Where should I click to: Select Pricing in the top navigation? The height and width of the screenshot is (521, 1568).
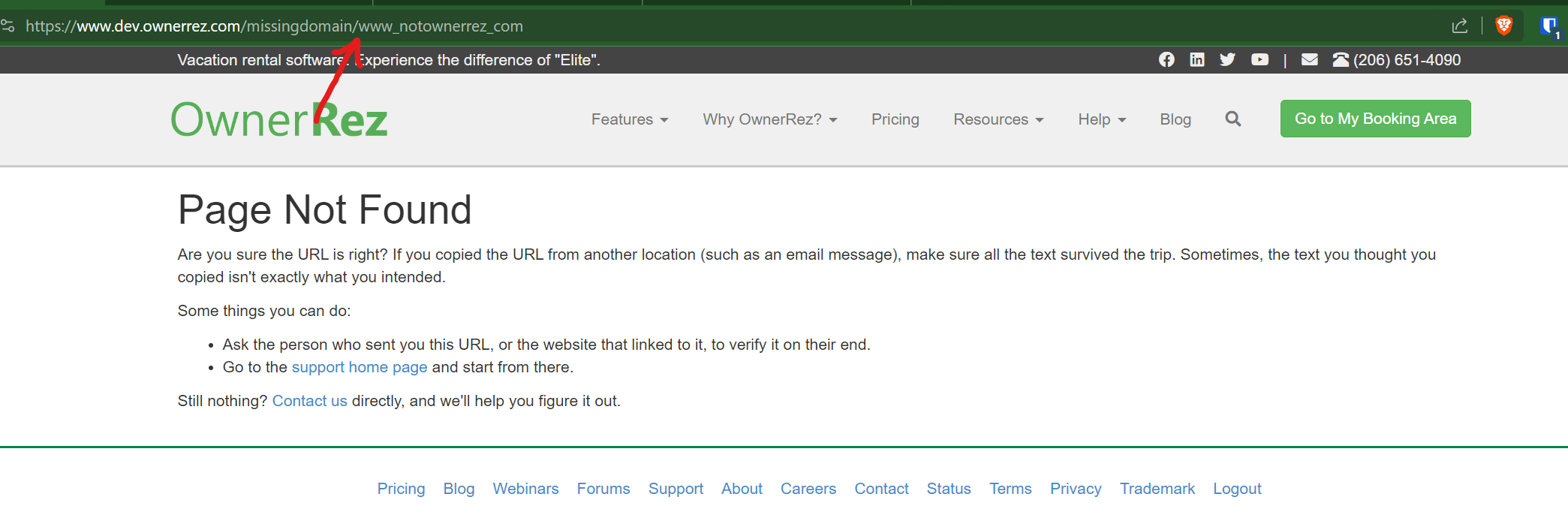click(x=895, y=119)
